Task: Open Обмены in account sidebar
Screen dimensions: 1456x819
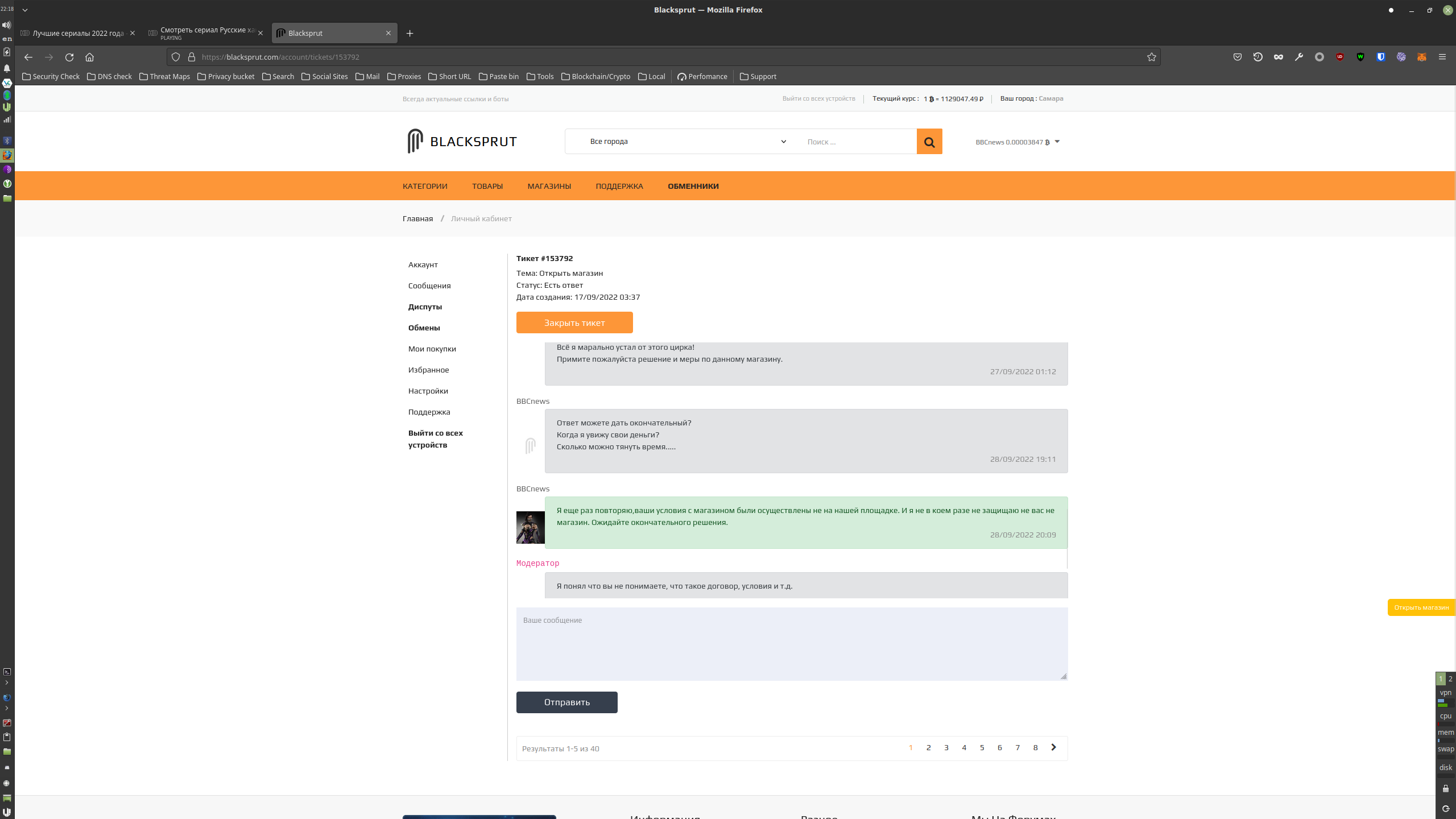Action: click(424, 328)
